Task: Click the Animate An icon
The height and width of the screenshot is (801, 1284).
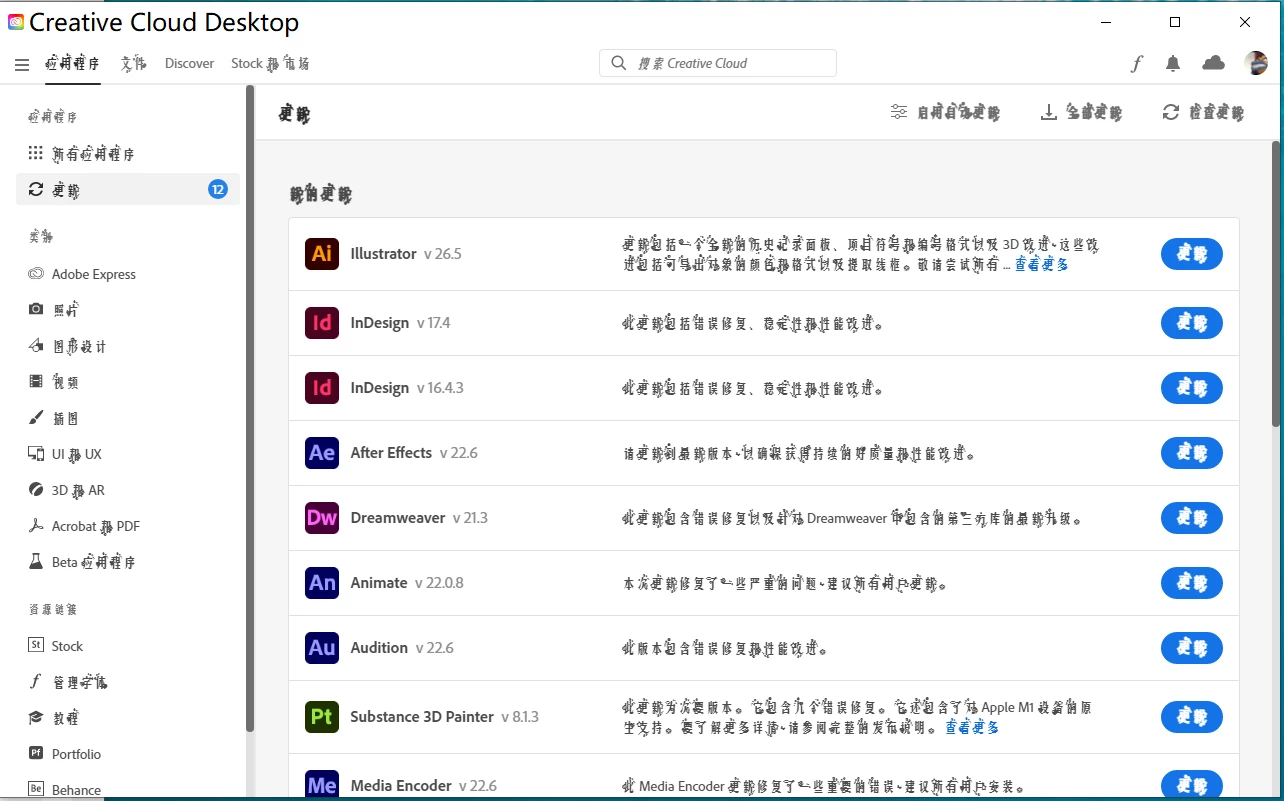Action: (x=322, y=583)
